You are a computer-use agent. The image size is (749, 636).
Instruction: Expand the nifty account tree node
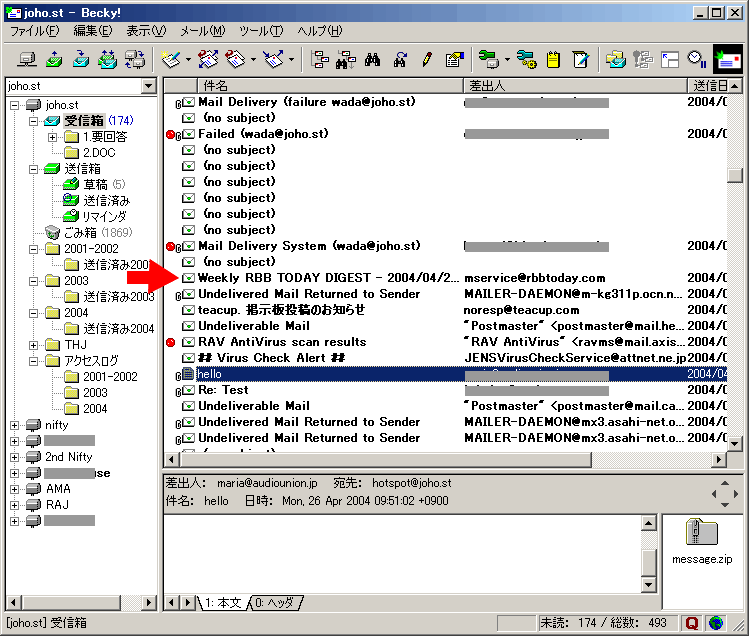(x=15, y=425)
